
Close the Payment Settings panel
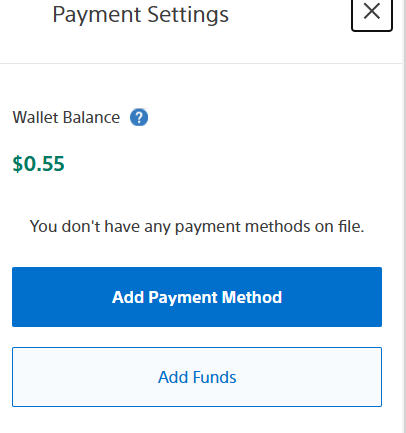[372, 13]
